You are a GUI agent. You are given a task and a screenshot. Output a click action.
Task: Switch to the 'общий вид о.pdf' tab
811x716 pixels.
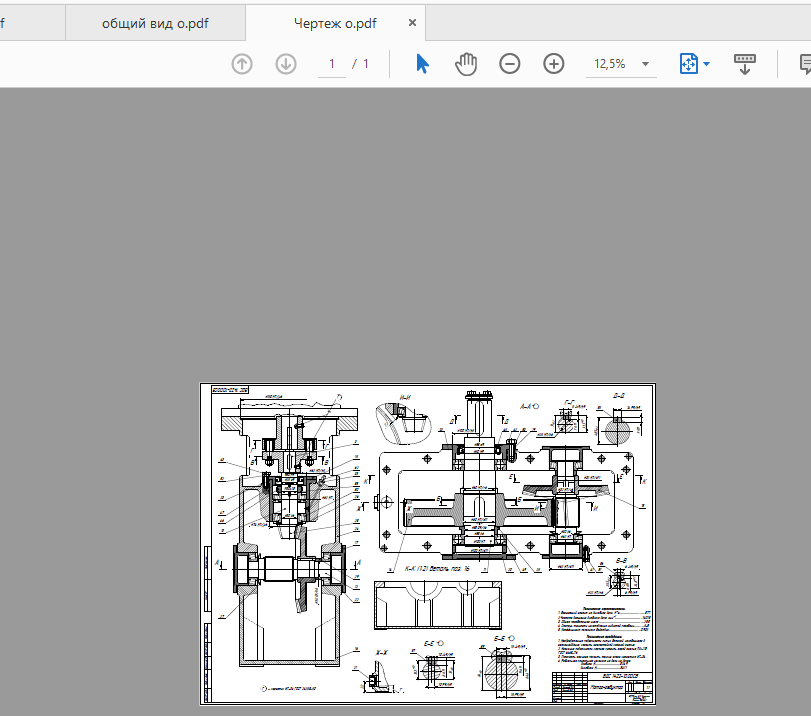[x=155, y=23]
